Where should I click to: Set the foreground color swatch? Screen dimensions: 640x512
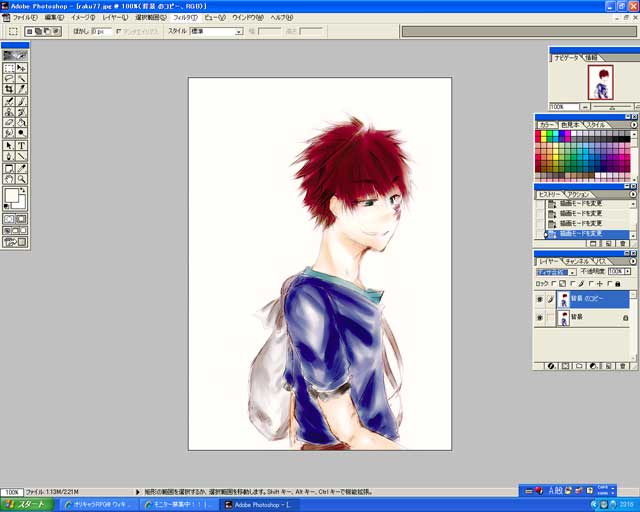[11, 195]
